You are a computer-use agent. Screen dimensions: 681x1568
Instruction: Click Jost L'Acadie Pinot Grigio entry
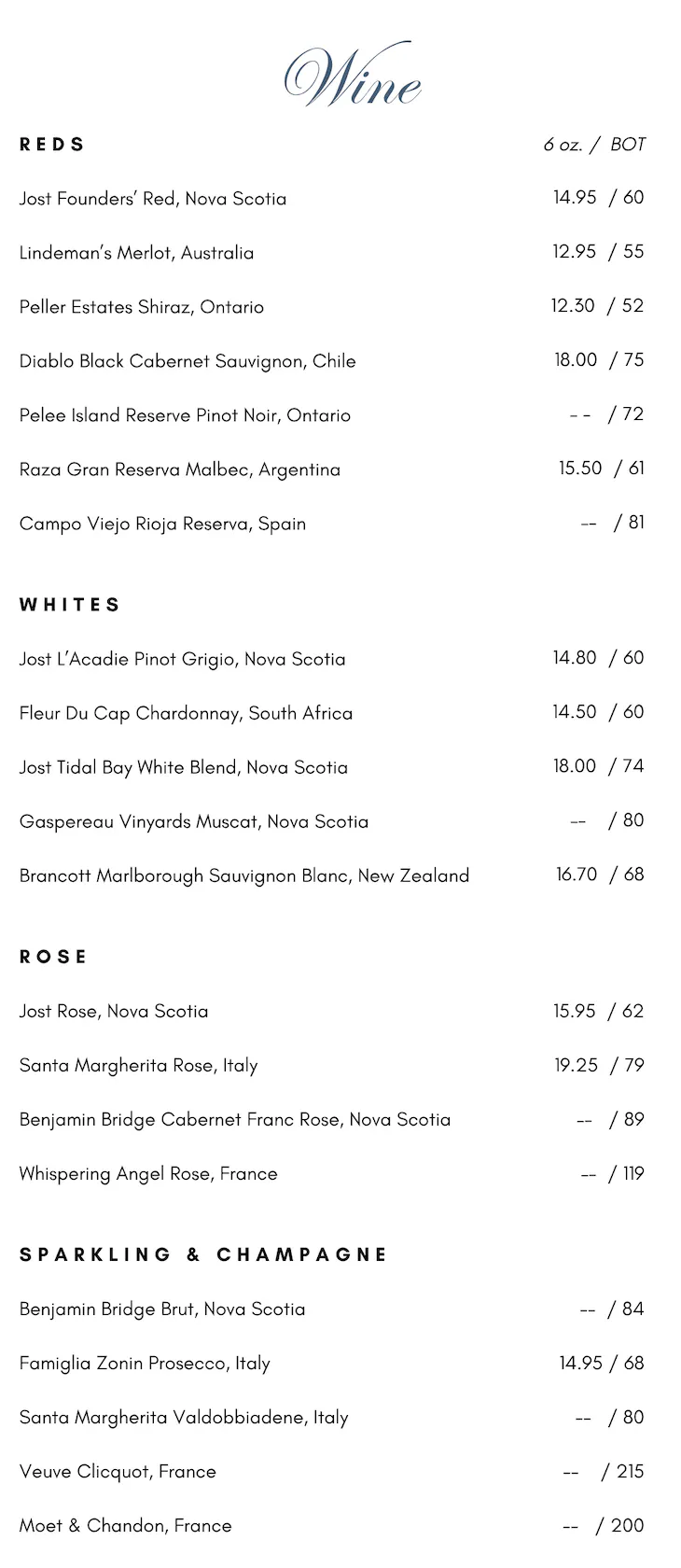point(182,659)
